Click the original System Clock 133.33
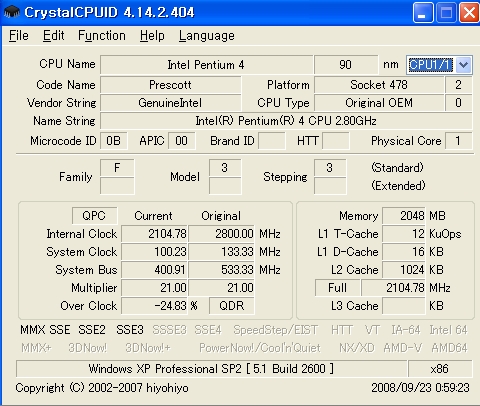Image resolution: width=480 pixels, height=406 pixels. click(x=222, y=252)
